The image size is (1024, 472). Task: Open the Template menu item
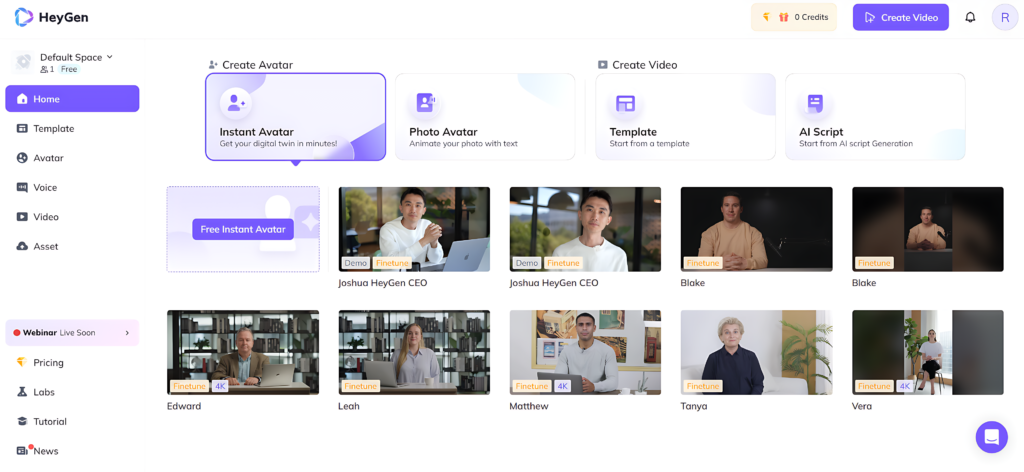(x=72, y=129)
